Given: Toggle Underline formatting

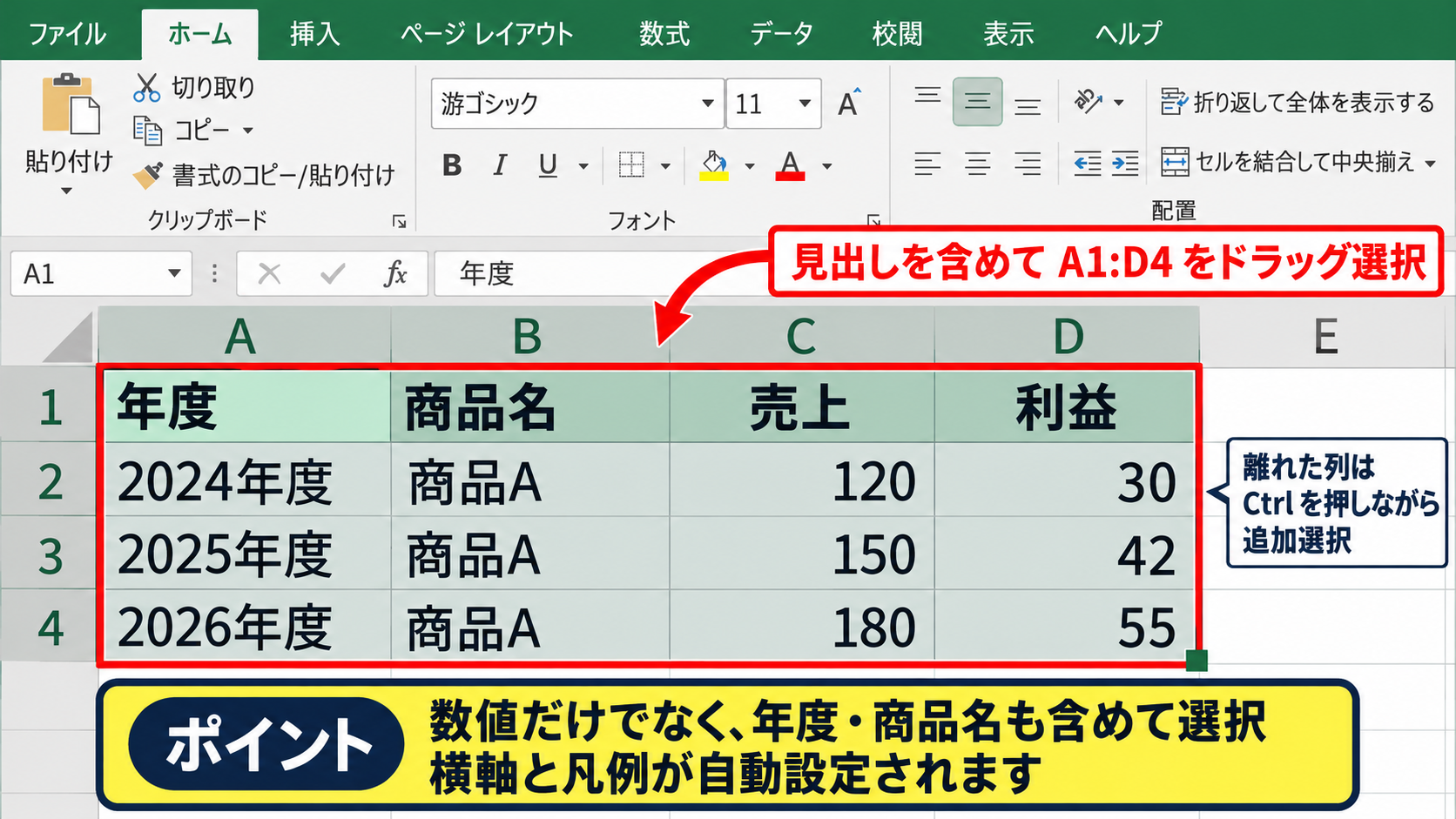Looking at the screenshot, I should (548, 164).
